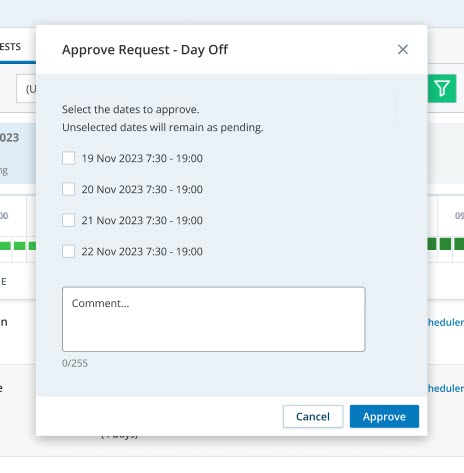Select the 19 Nov 2023 7:30 - 19:00 label
464x473 pixels.
(142, 158)
